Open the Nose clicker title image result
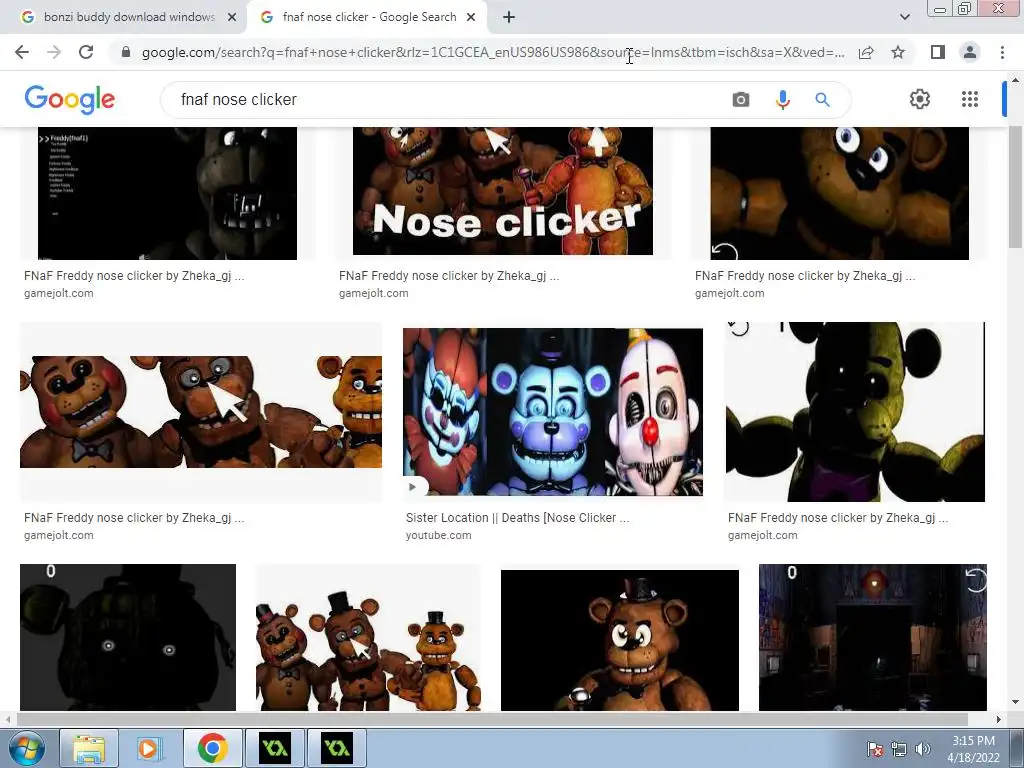This screenshot has width=1024, height=768. click(x=503, y=191)
